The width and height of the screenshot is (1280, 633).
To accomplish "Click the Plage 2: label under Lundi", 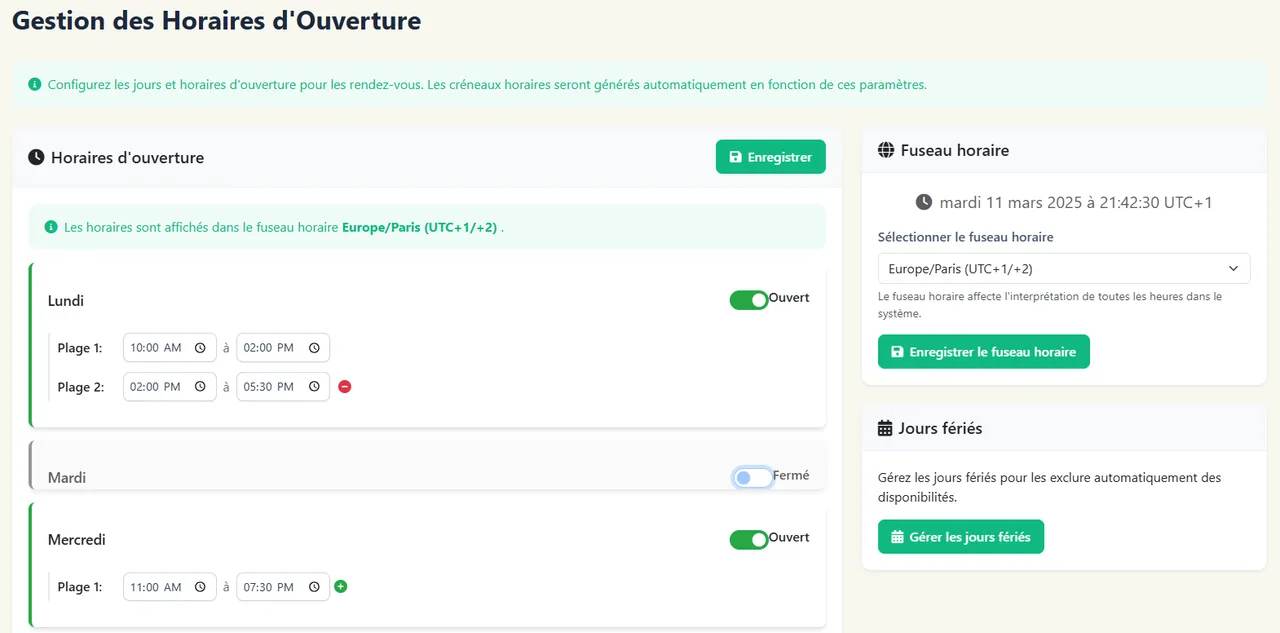I will coord(80,387).
